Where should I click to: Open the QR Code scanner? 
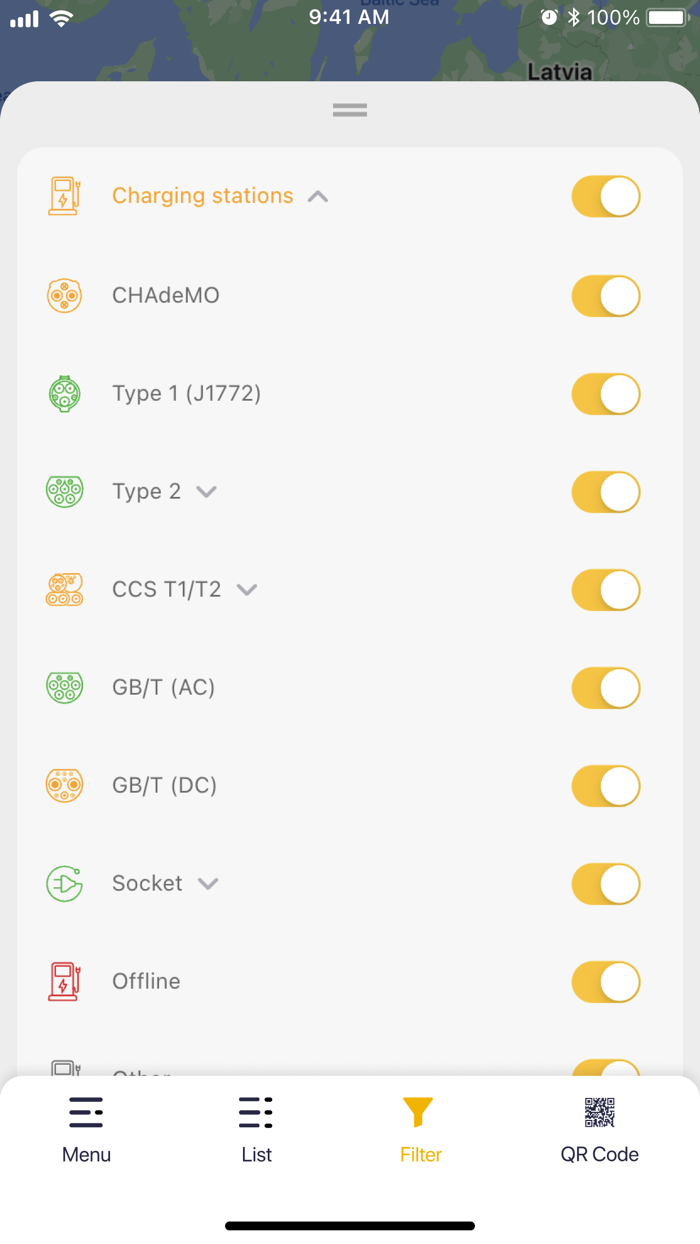pos(599,1127)
